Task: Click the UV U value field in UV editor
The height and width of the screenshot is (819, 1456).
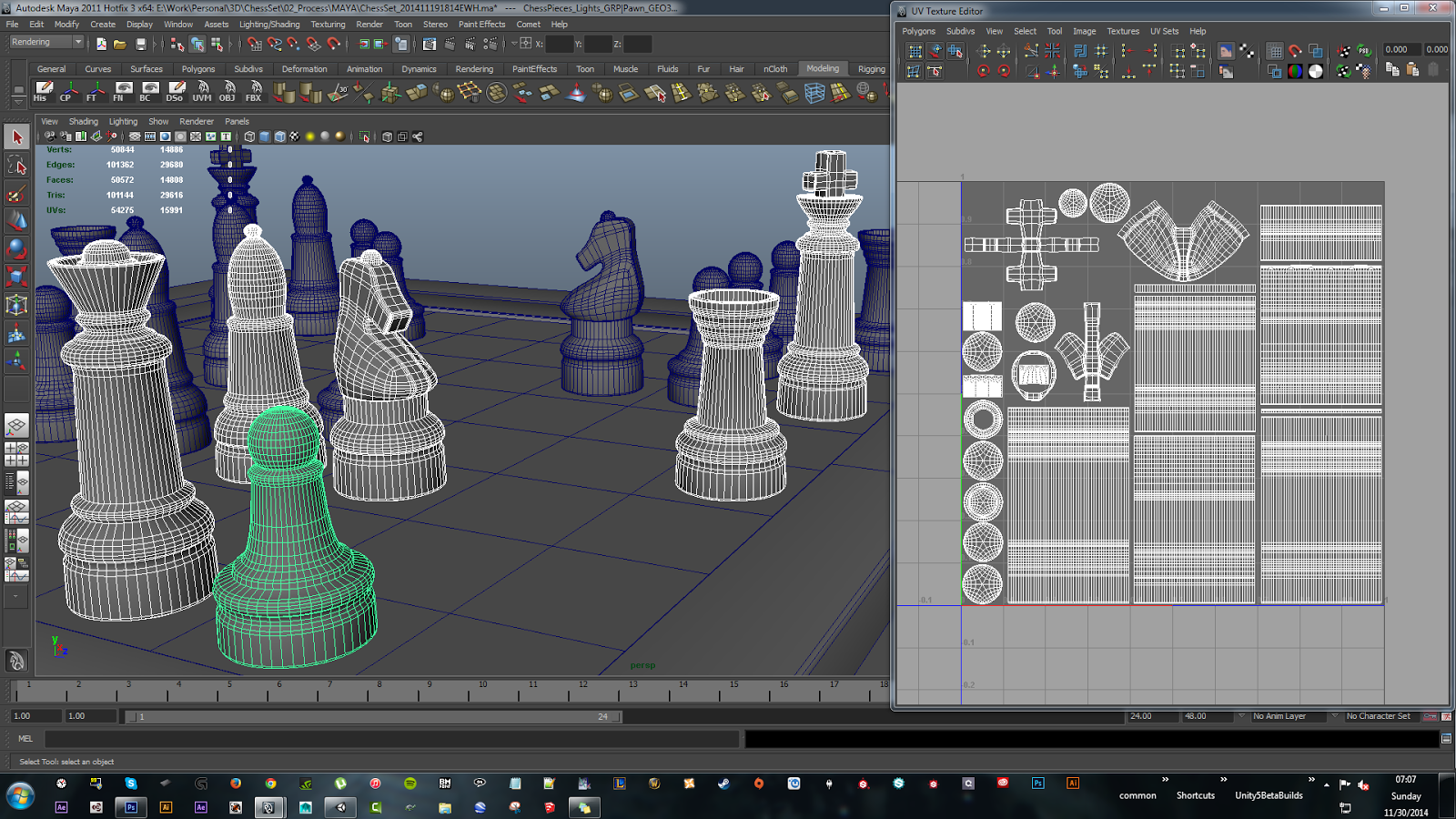Action: pos(1401,50)
